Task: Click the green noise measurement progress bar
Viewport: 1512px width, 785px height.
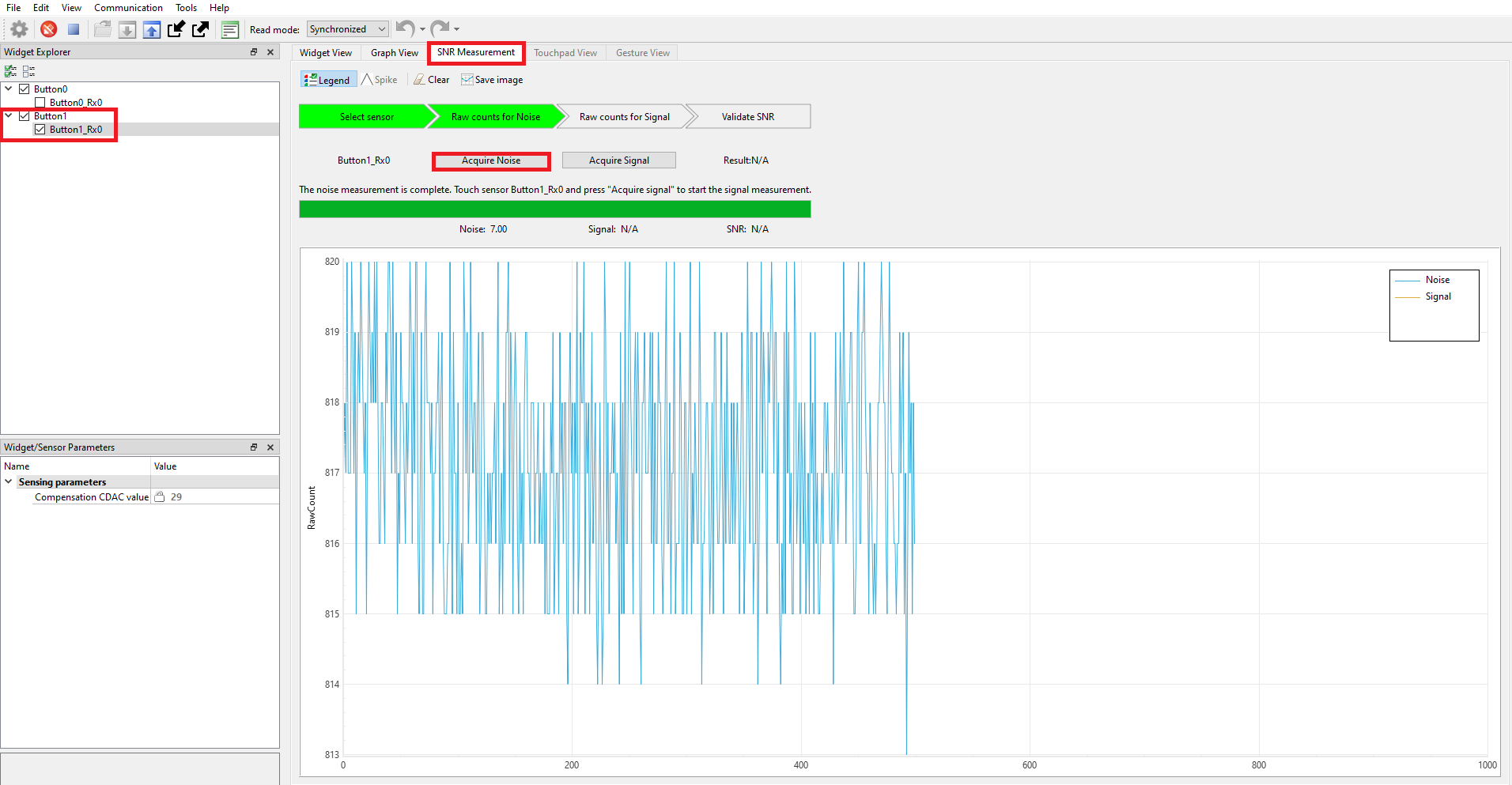Action: [x=555, y=209]
